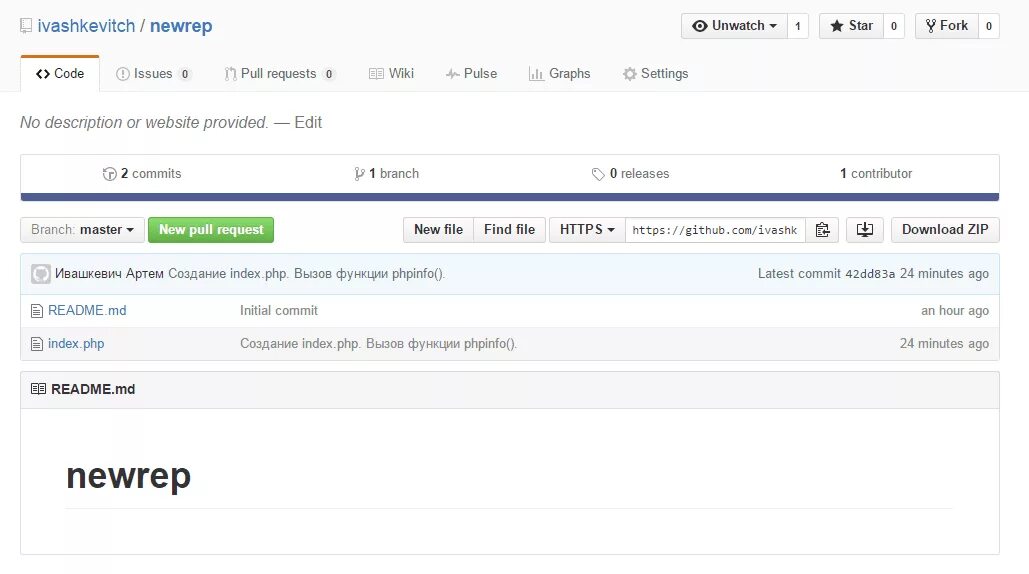Click the New pull request button
The height and width of the screenshot is (574, 1029).
point(211,230)
